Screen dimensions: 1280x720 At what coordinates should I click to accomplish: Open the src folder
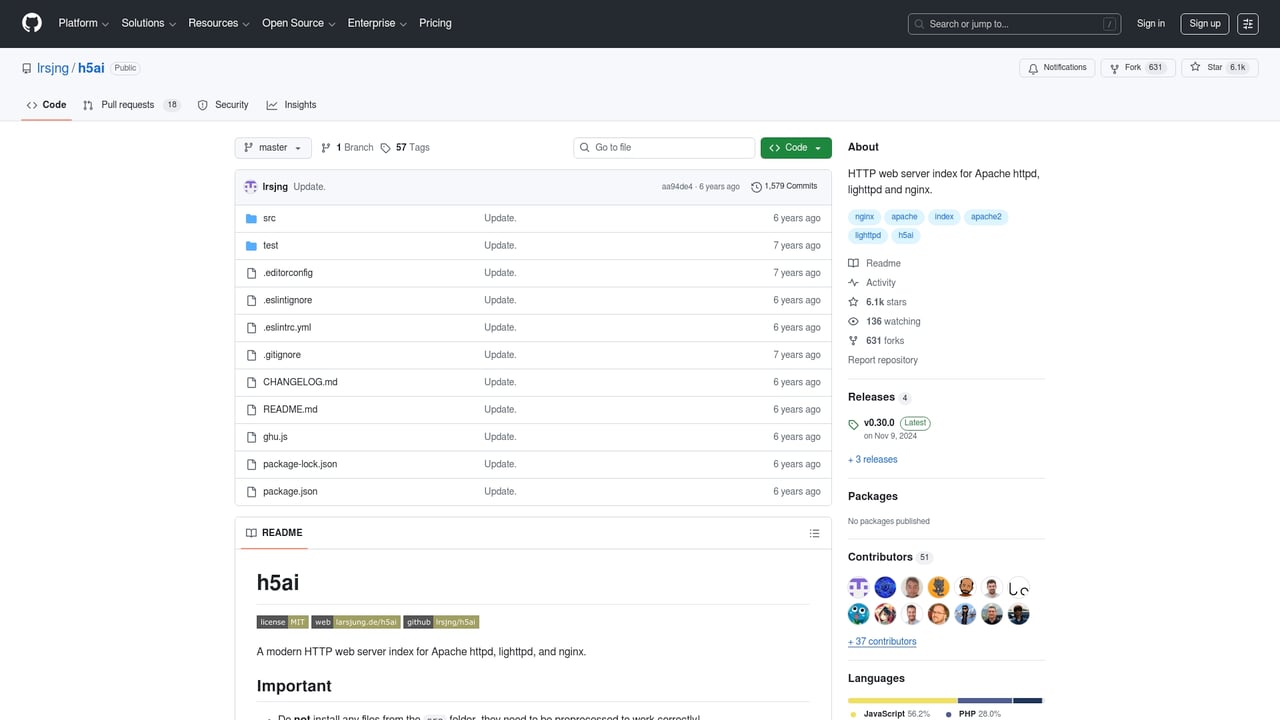pos(269,218)
